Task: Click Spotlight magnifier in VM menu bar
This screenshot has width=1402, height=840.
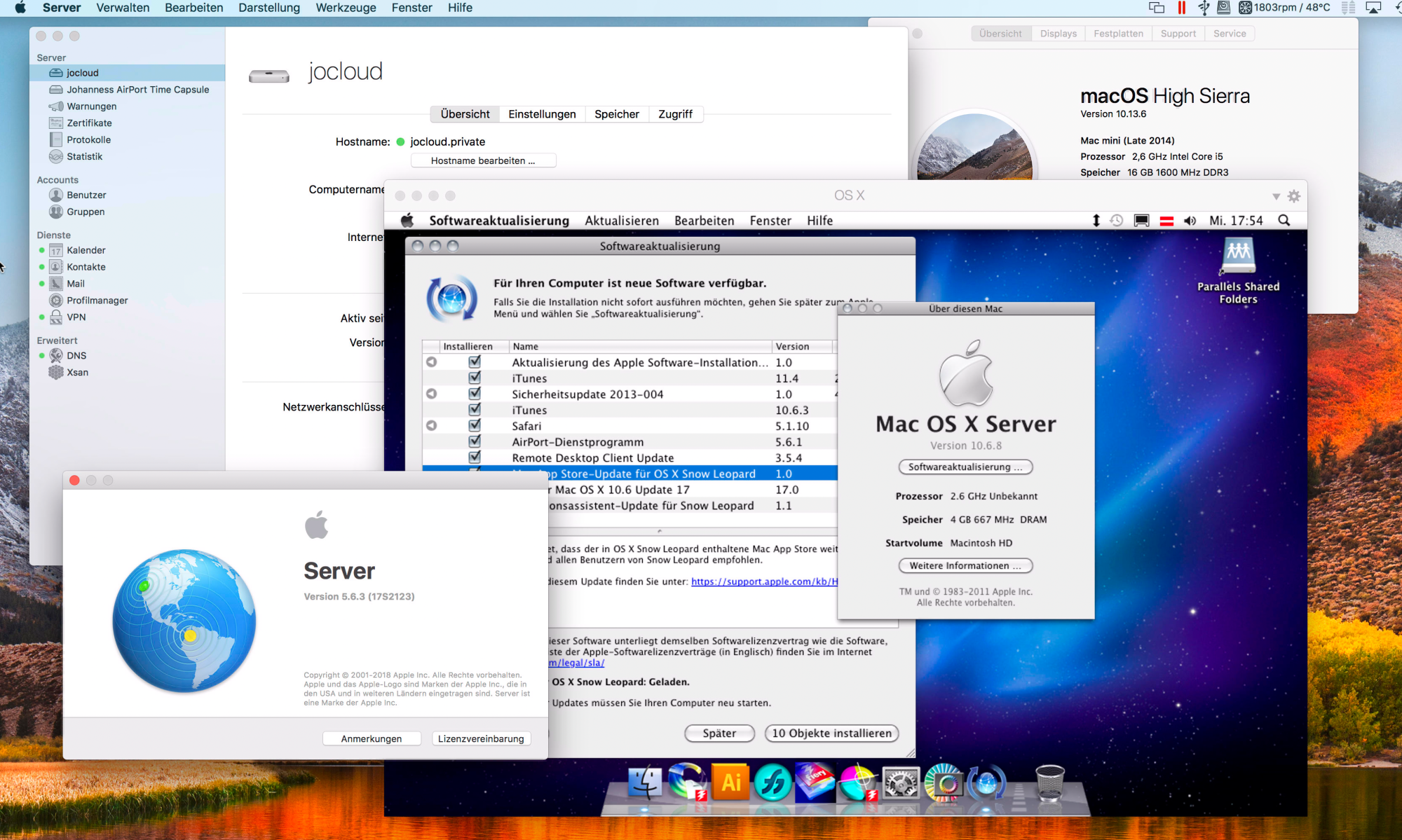Action: pos(1284,221)
